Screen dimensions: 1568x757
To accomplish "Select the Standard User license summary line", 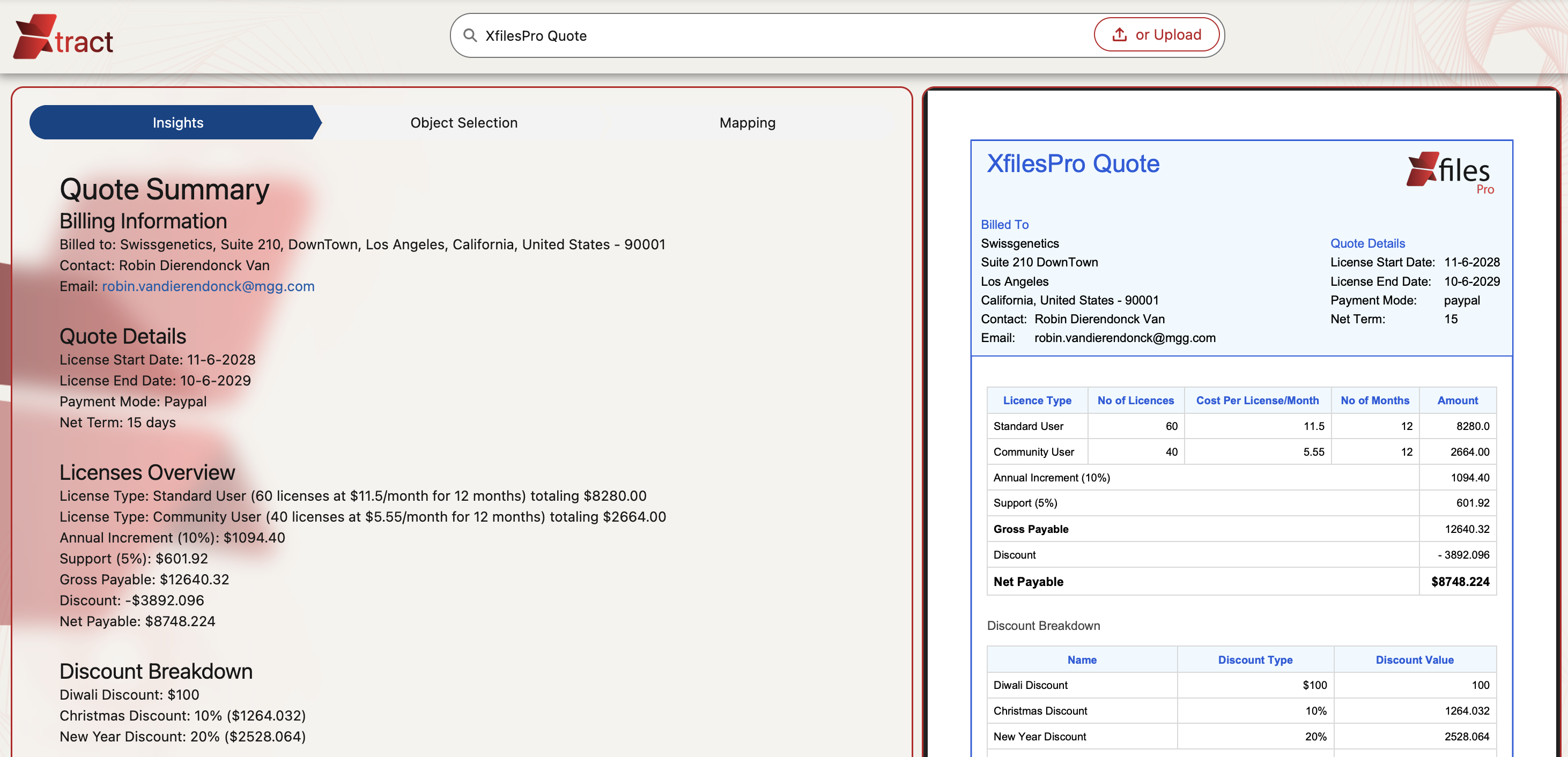I will point(353,496).
